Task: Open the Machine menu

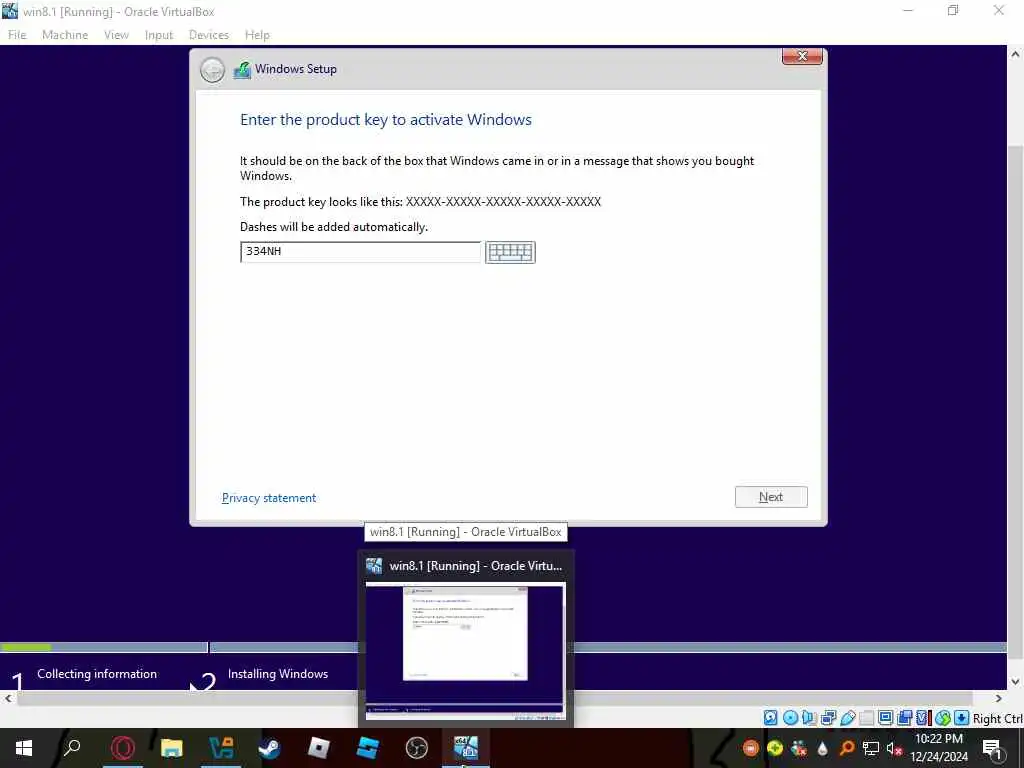Action: click(x=65, y=35)
